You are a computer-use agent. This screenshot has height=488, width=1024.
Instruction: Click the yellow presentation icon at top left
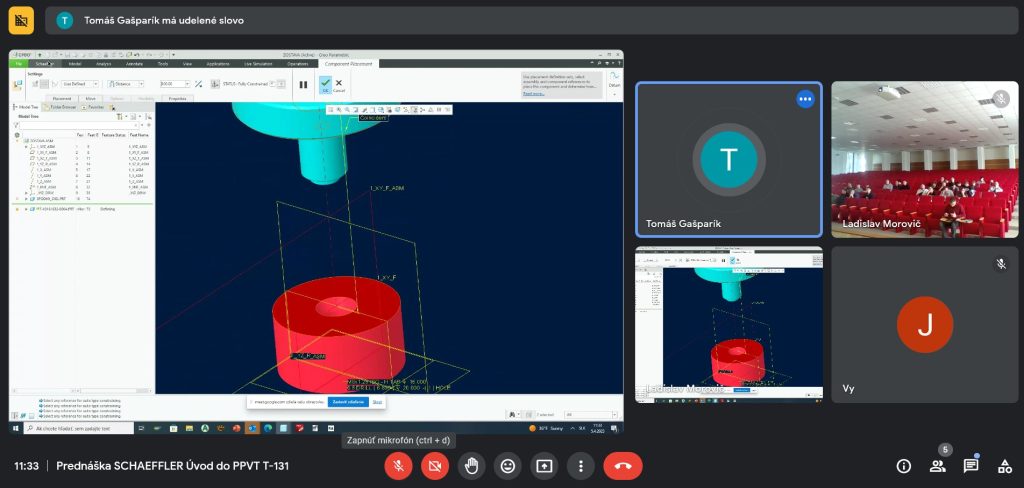coord(21,20)
